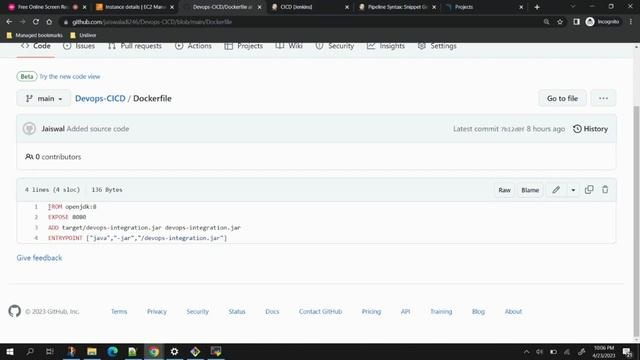This screenshot has width=640, height=360.
Task: Open Settings gear app in taskbar
Action: pyautogui.click(x=174, y=351)
